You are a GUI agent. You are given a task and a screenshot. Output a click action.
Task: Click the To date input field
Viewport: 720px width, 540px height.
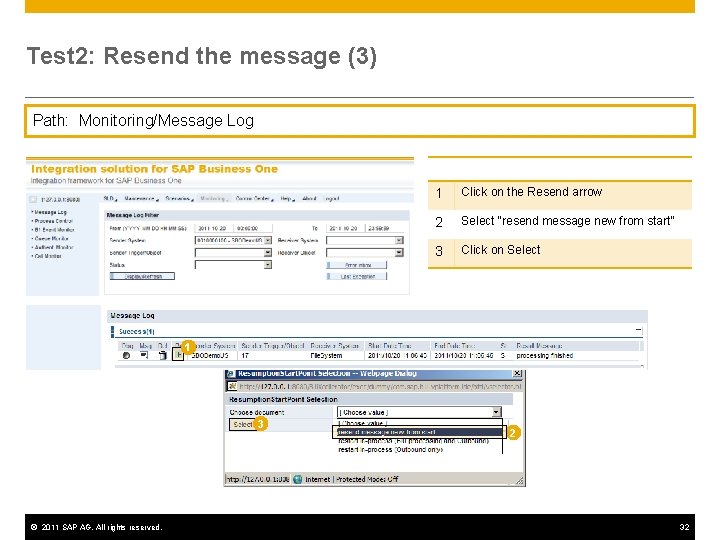(x=345, y=228)
